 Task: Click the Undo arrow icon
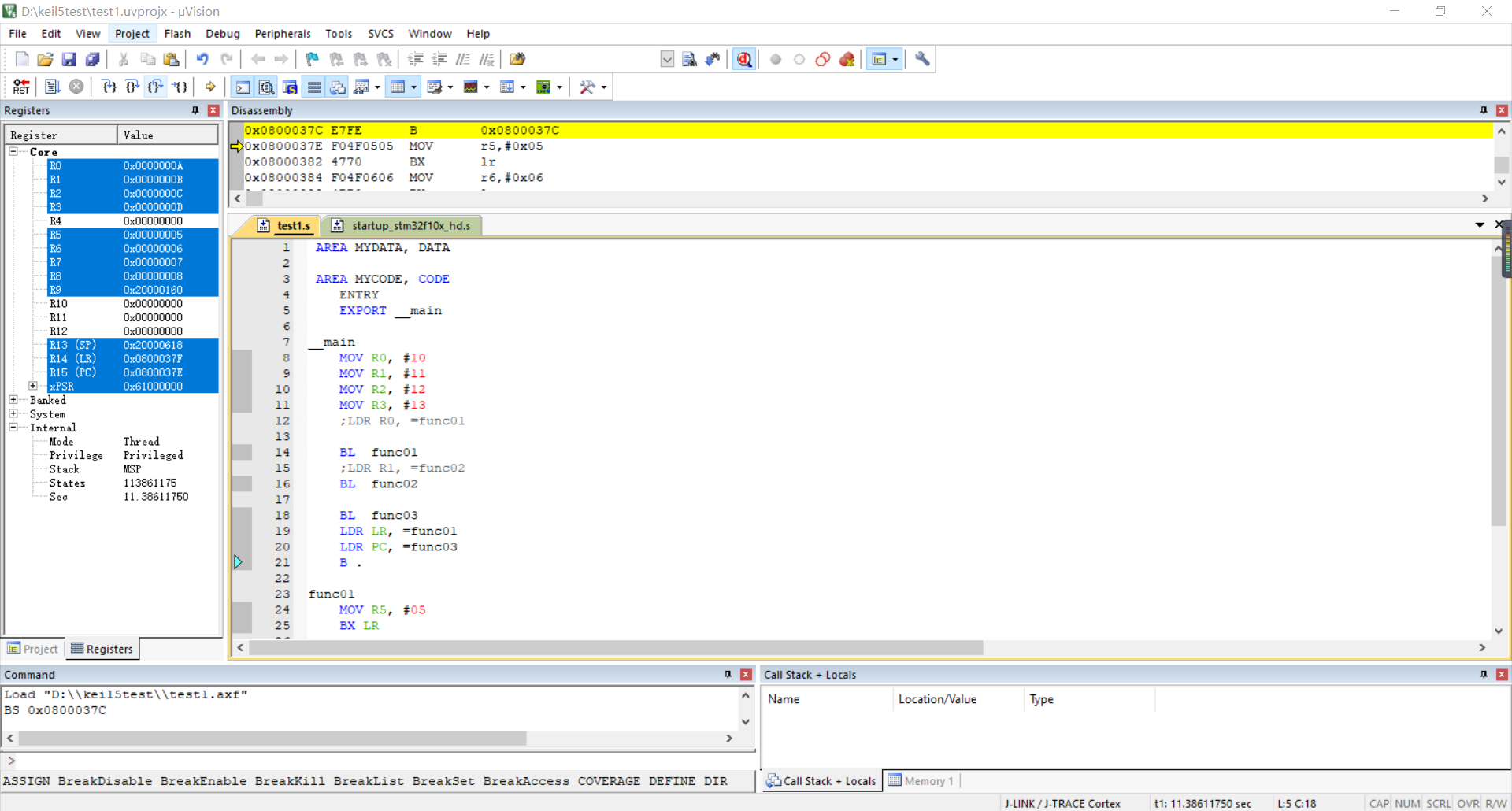click(202, 59)
